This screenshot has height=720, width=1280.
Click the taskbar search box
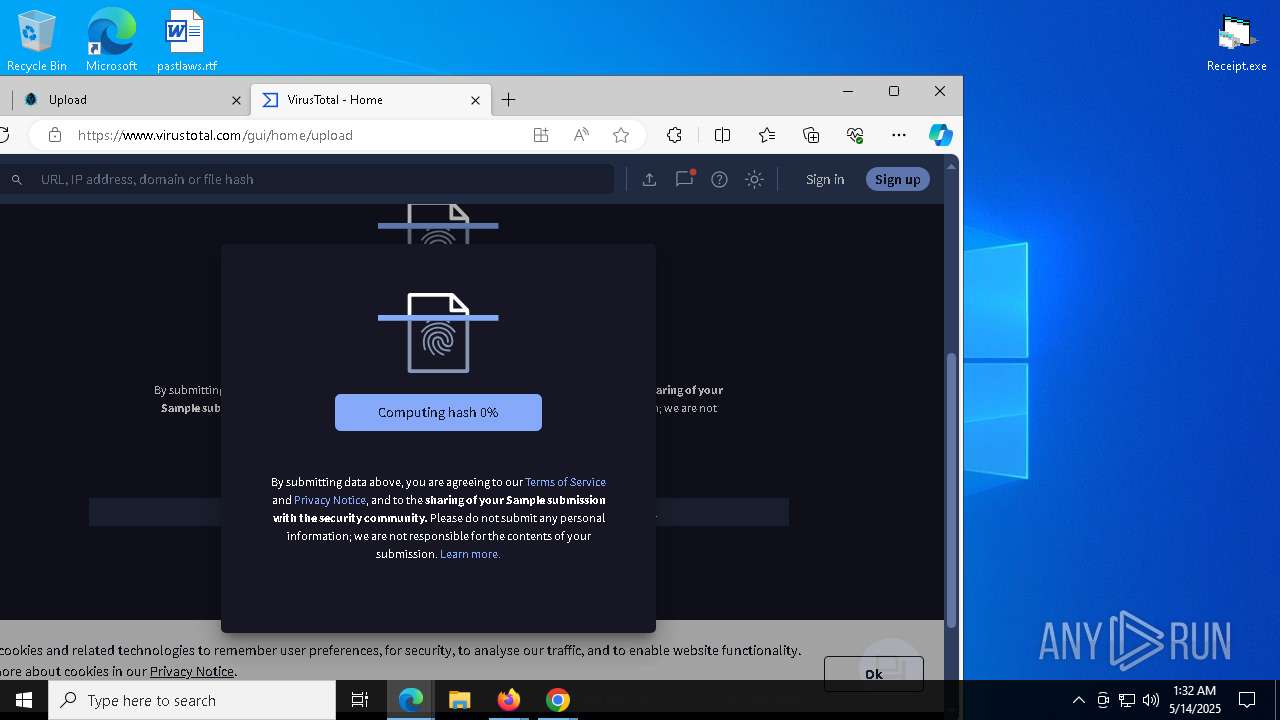coord(192,700)
